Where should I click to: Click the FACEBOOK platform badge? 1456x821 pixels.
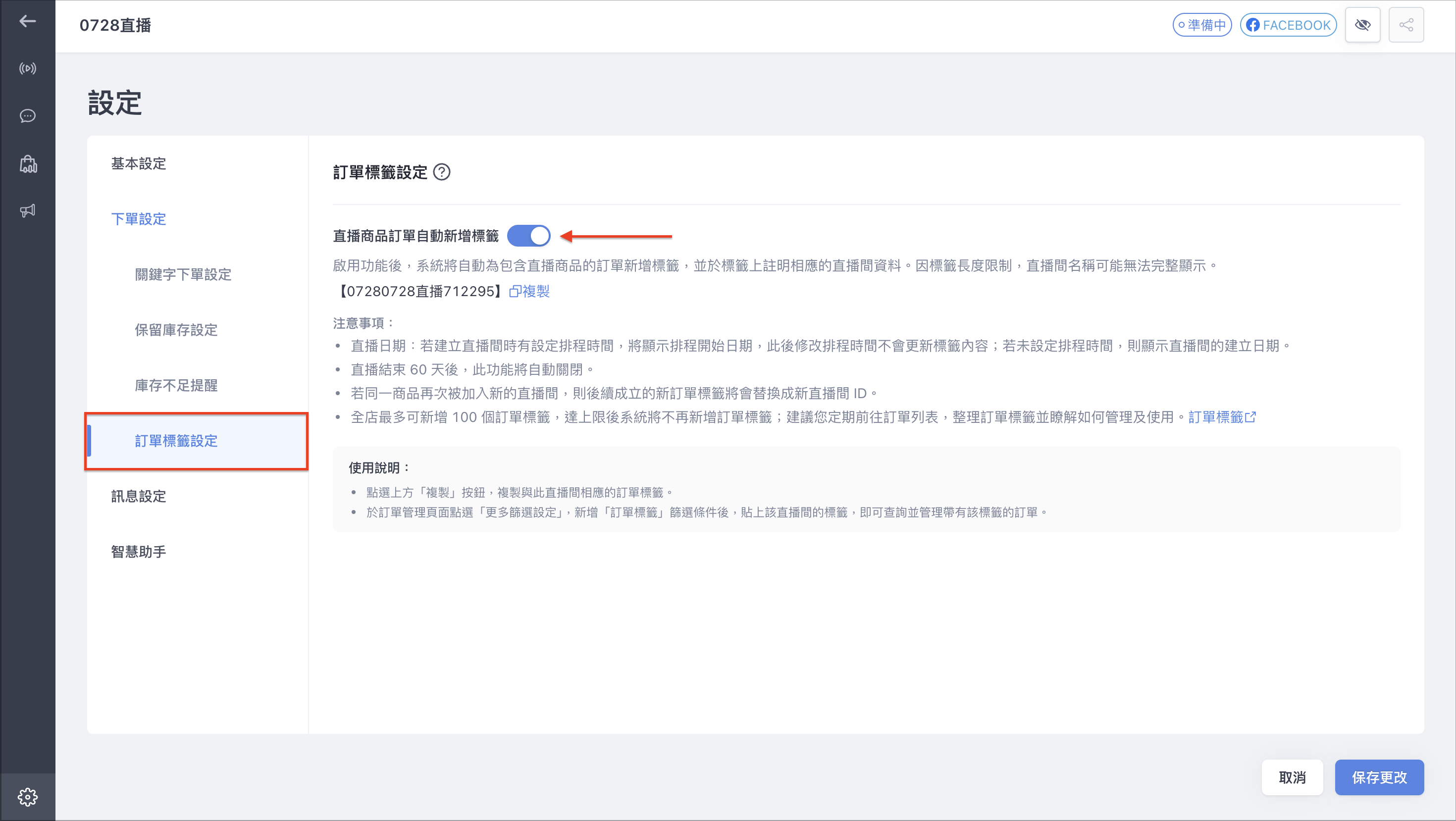click(1288, 25)
